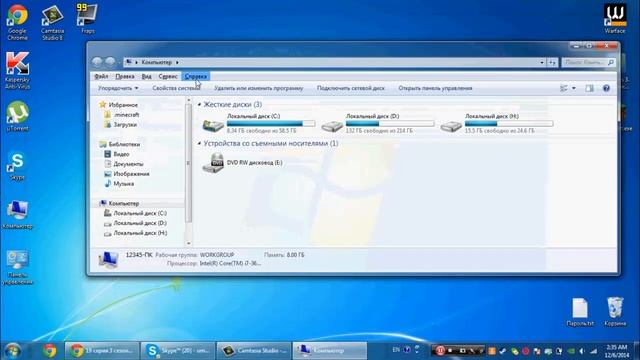Screen dimensions: 640x360
Task: Select DVD RW дисковод (E:) icon
Action: (x=213, y=163)
